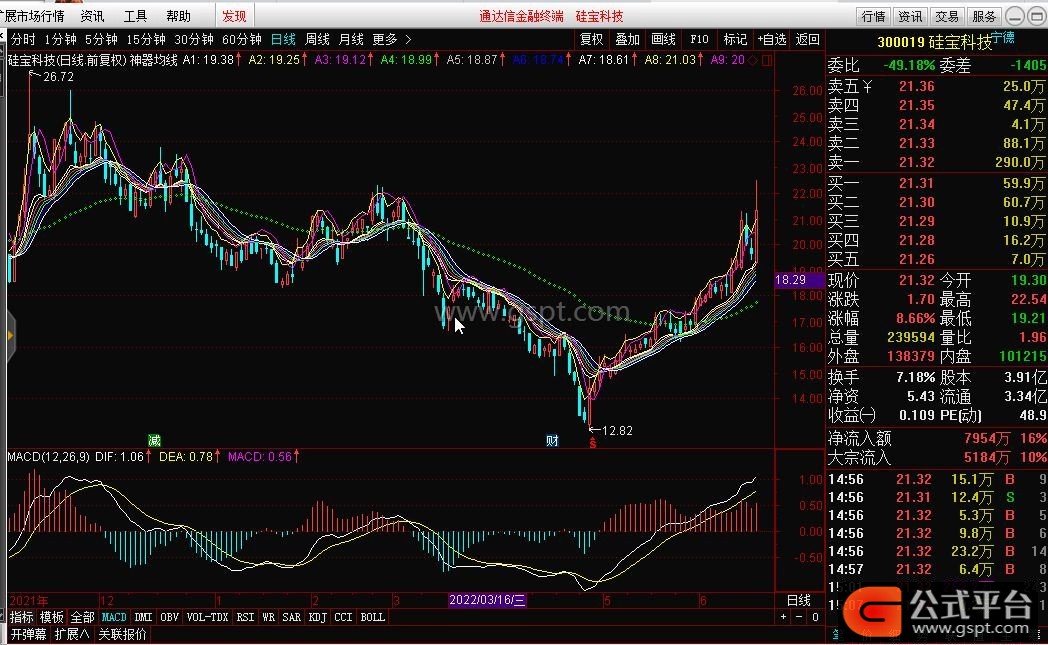Select the MACD indicator tab
This screenshot has width=1048, height=645.
pos(114,617)
